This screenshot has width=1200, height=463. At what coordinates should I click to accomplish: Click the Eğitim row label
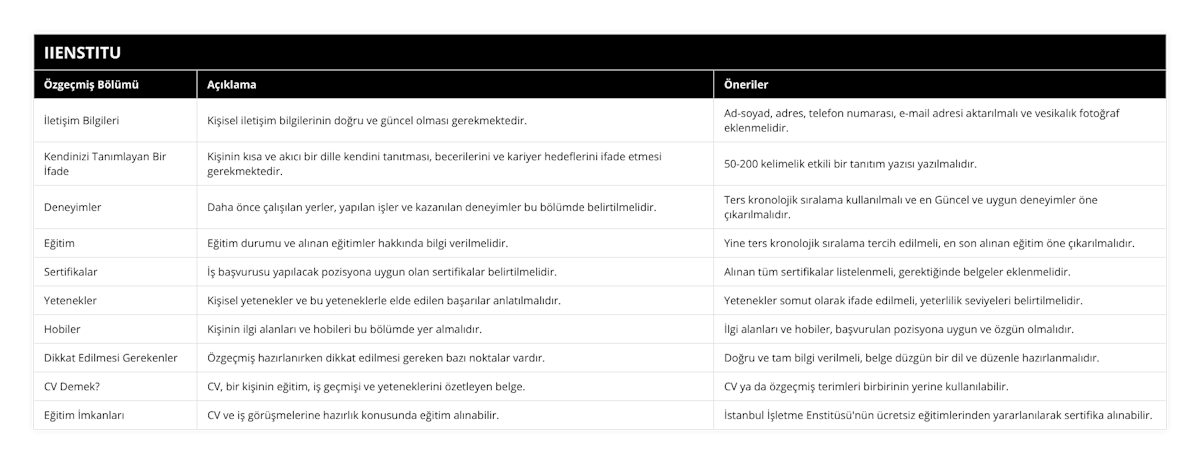pos(60,243)
